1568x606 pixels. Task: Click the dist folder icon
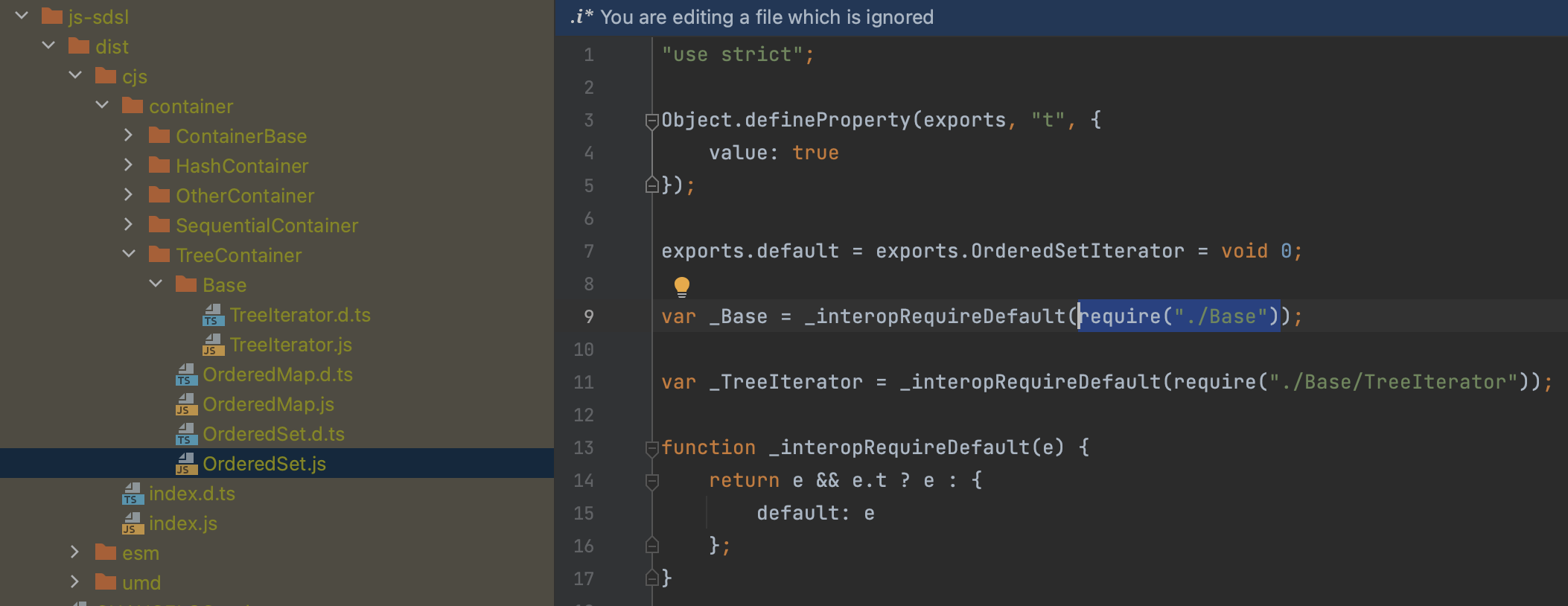pyautogui.click(x=79, y=45)
